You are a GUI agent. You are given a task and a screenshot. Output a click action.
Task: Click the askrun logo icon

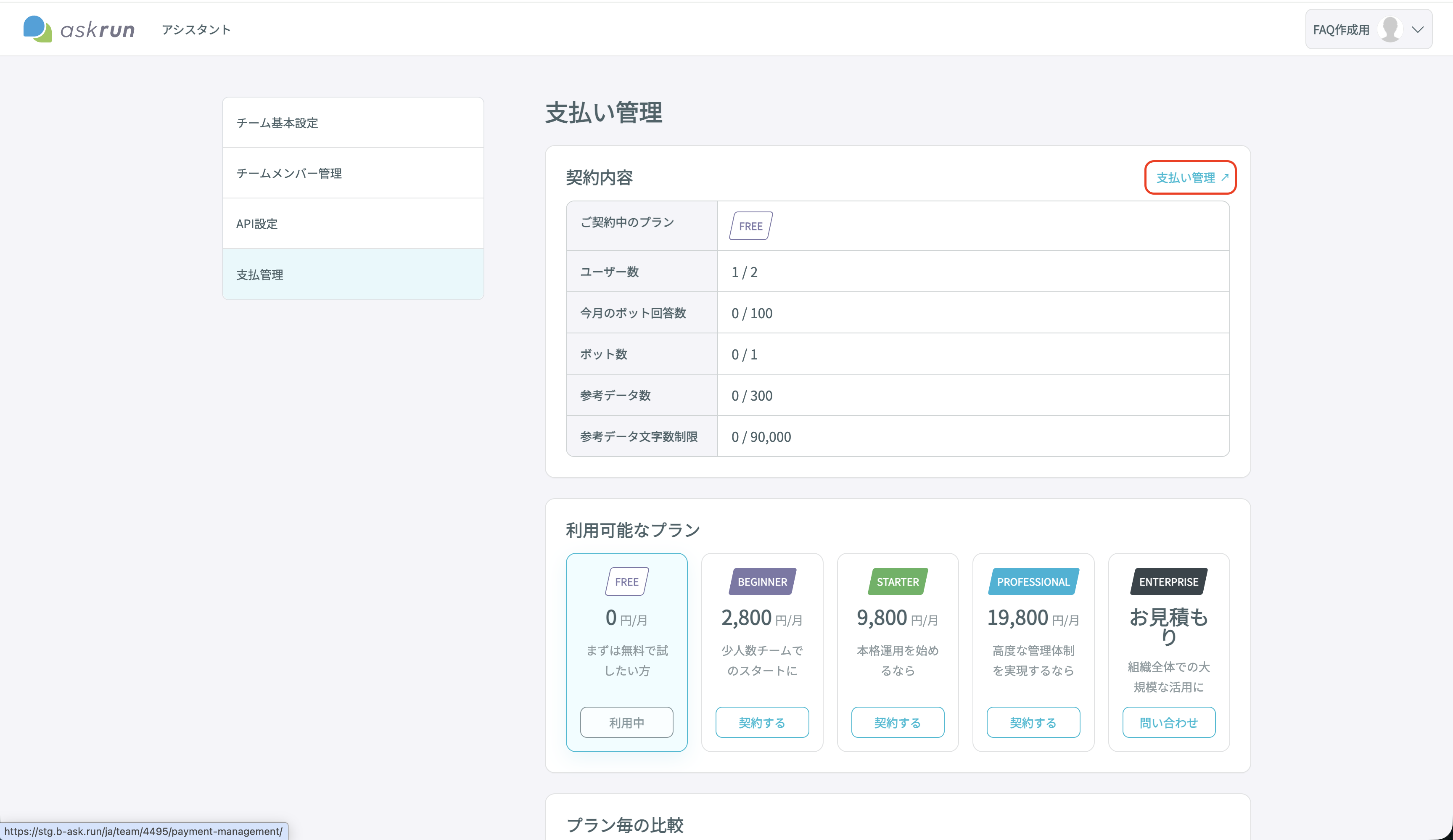[37, 29]
